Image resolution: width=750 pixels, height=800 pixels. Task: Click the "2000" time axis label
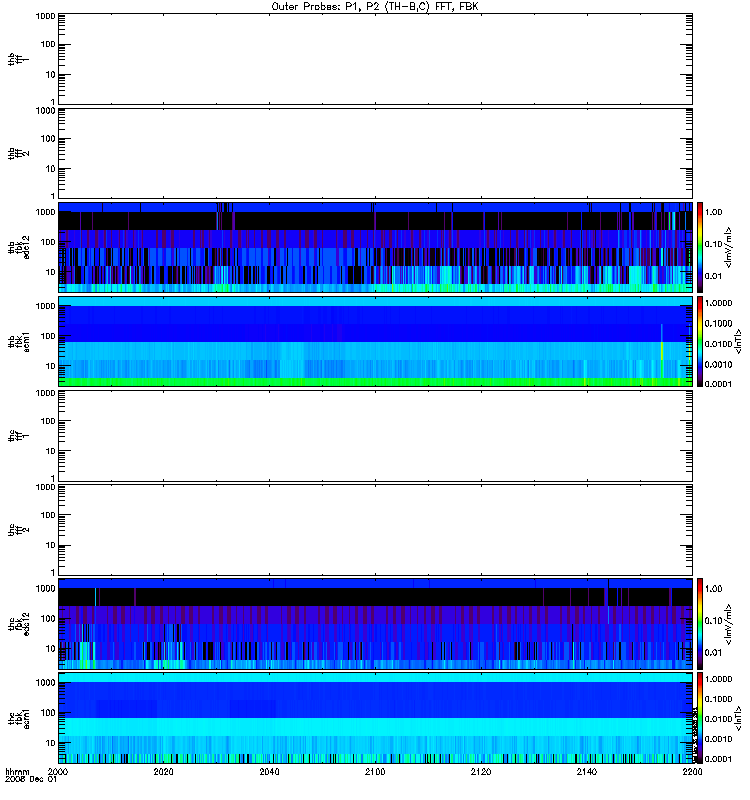click(58, 771)
